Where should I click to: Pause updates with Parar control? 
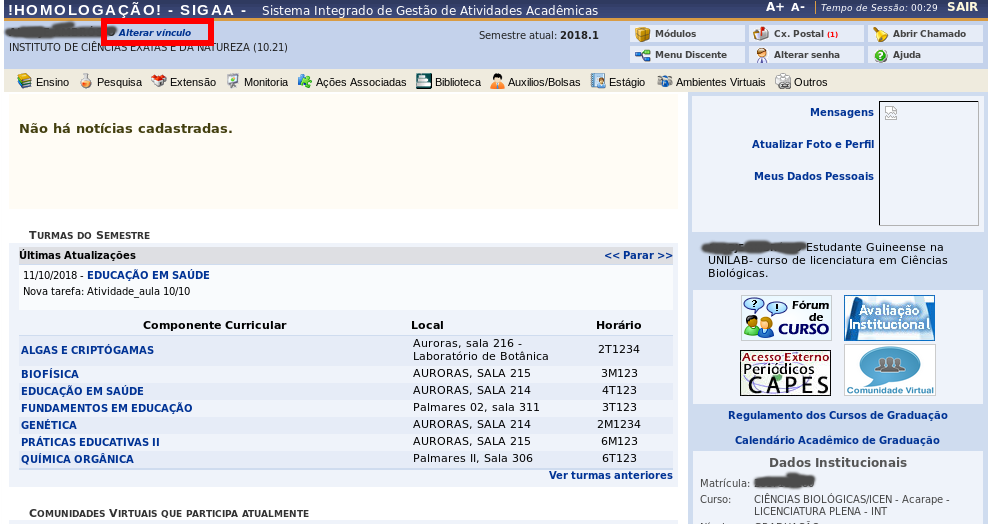(638, 255)
